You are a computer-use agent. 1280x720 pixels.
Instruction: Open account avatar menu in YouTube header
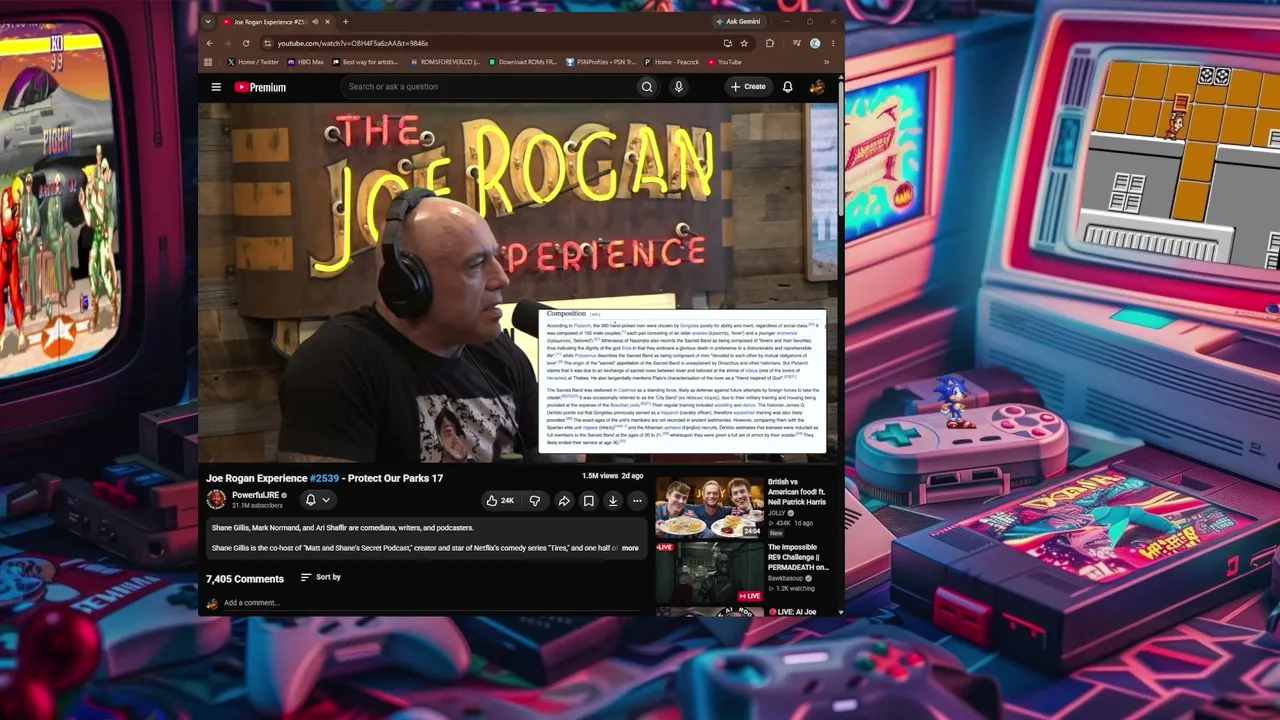point(817,87)
